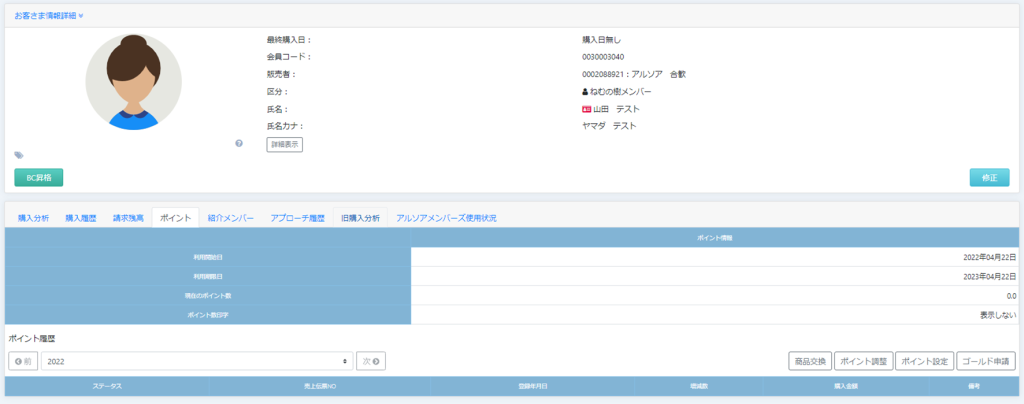Open the 2022 year dropdown
1024x404 pixels.
(197, 361)
